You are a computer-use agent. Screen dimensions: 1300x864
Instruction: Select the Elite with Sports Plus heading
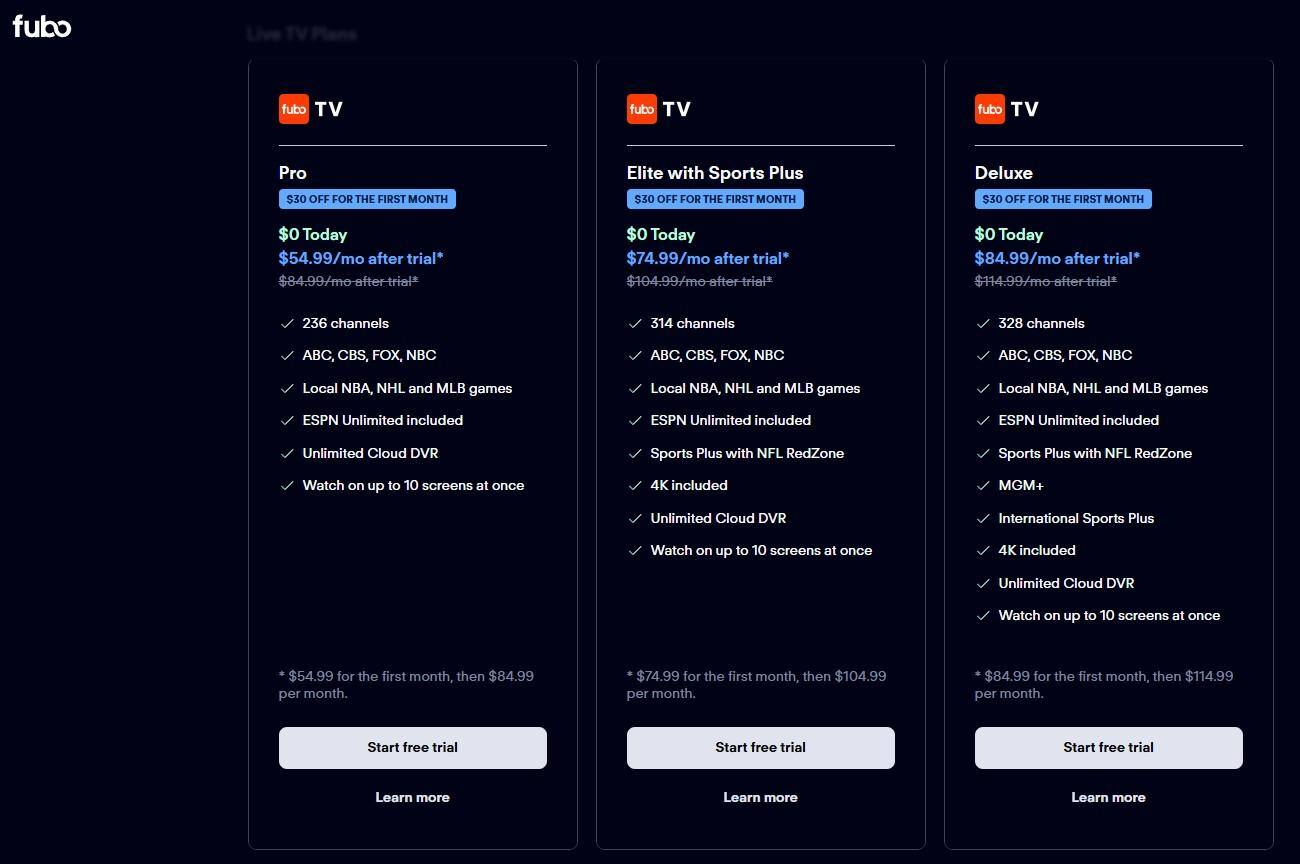click(x=715, y=173)
